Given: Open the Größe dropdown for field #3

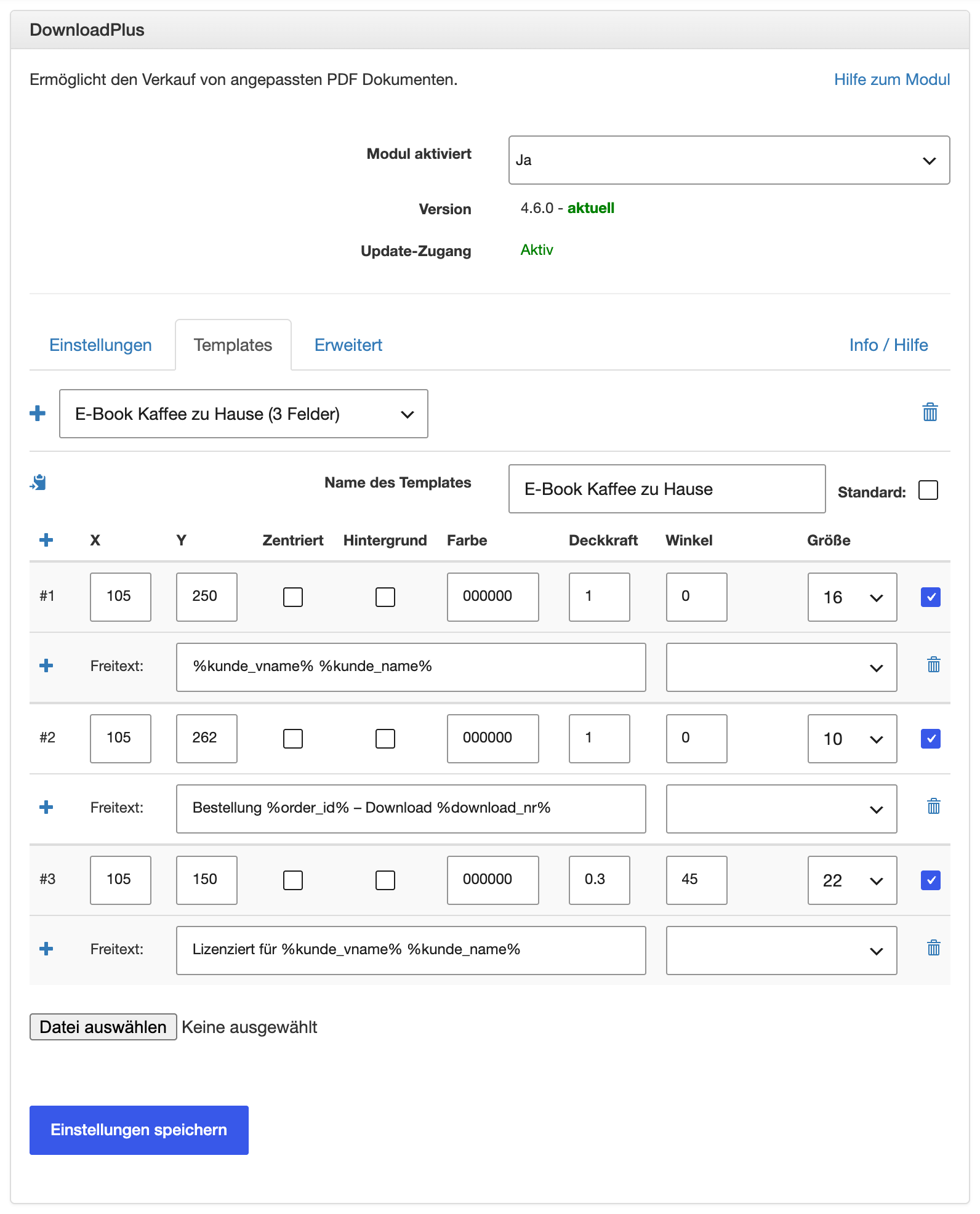Looking at the screenshot, I should click(852, 880).
